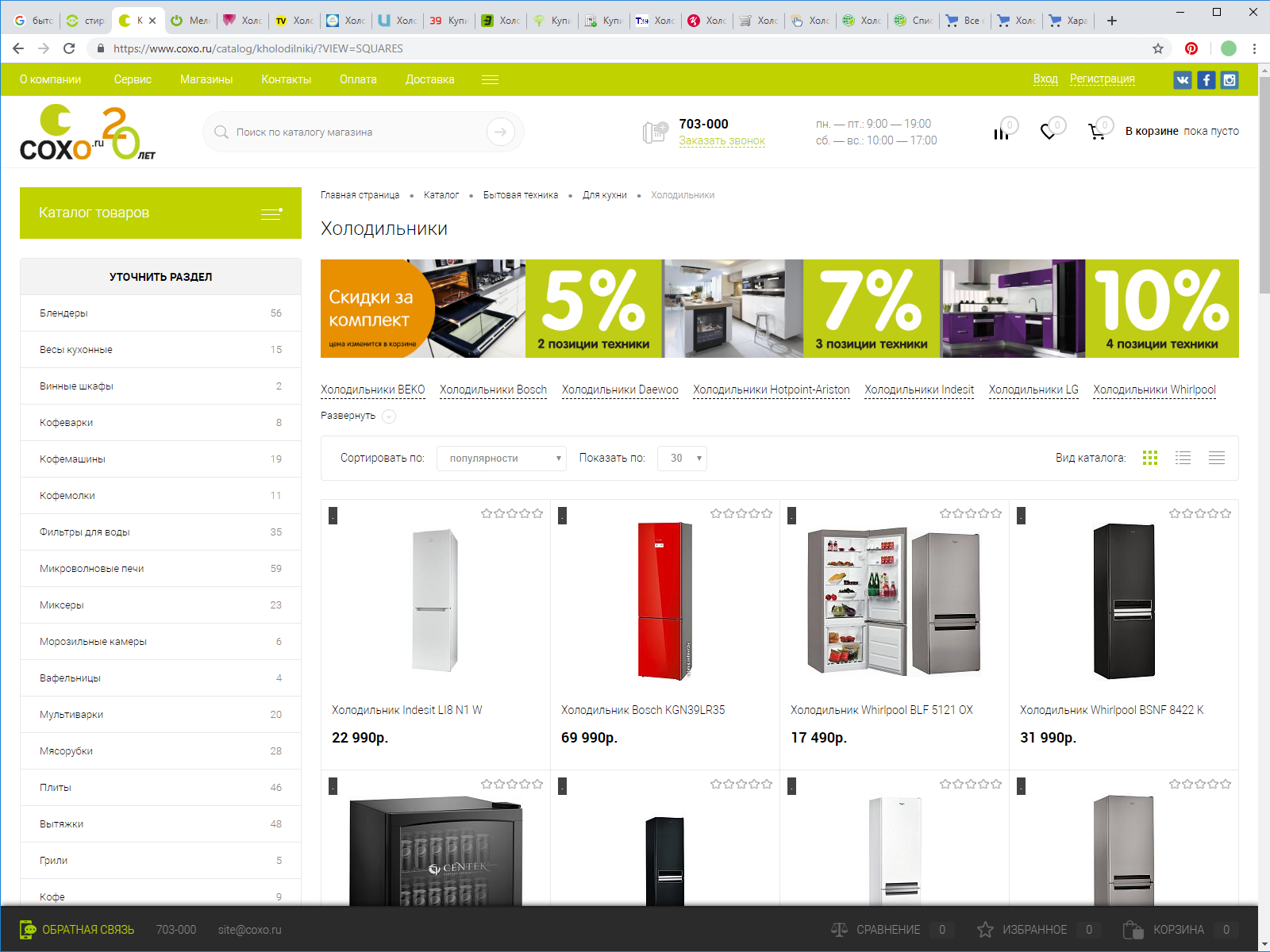Click Заказать звонок link
The width and height of the screenshot is (1270, 952).
tap(722, 140)
